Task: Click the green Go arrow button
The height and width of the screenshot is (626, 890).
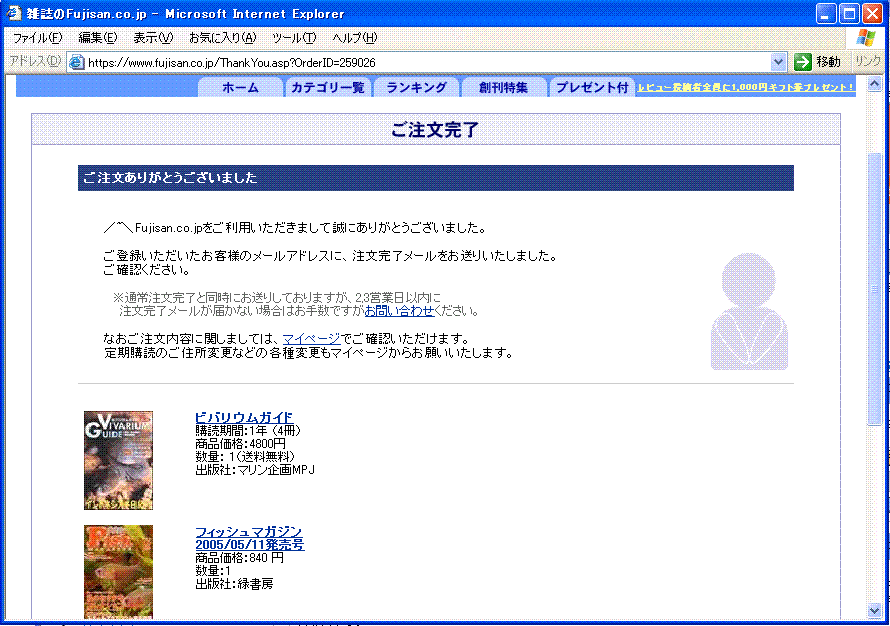Action: (x=803, y=61)
